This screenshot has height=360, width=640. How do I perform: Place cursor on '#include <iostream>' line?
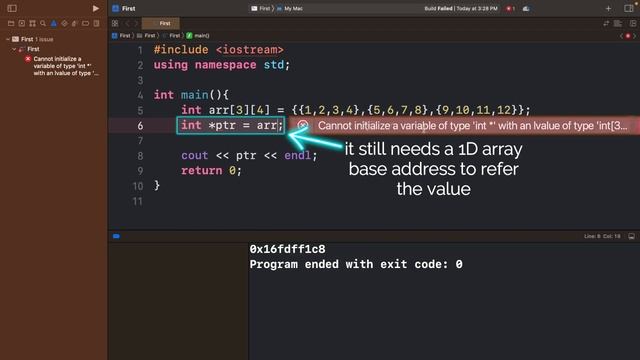[218, 50]
